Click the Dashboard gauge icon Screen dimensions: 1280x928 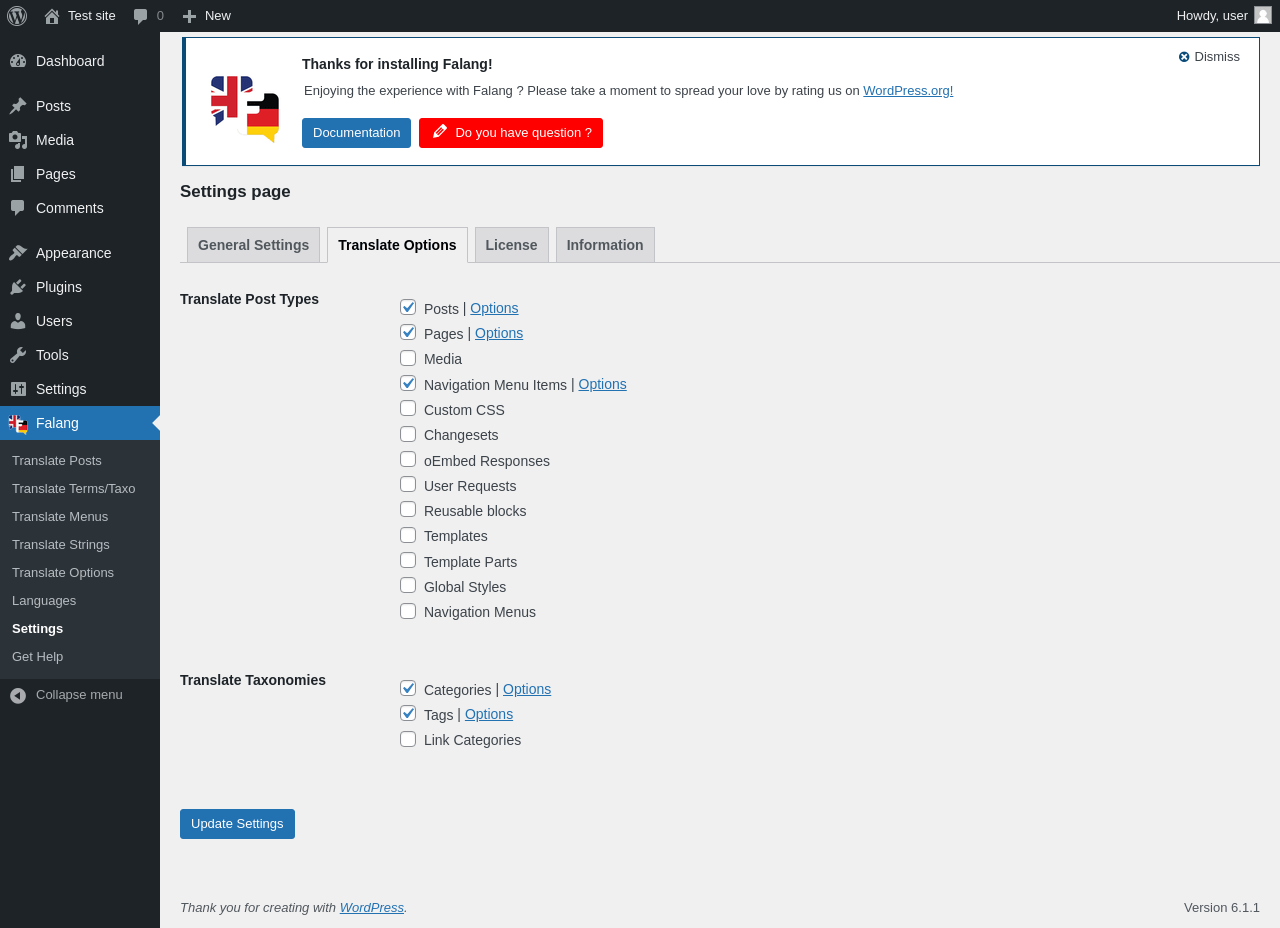click(x=18, y=61)
